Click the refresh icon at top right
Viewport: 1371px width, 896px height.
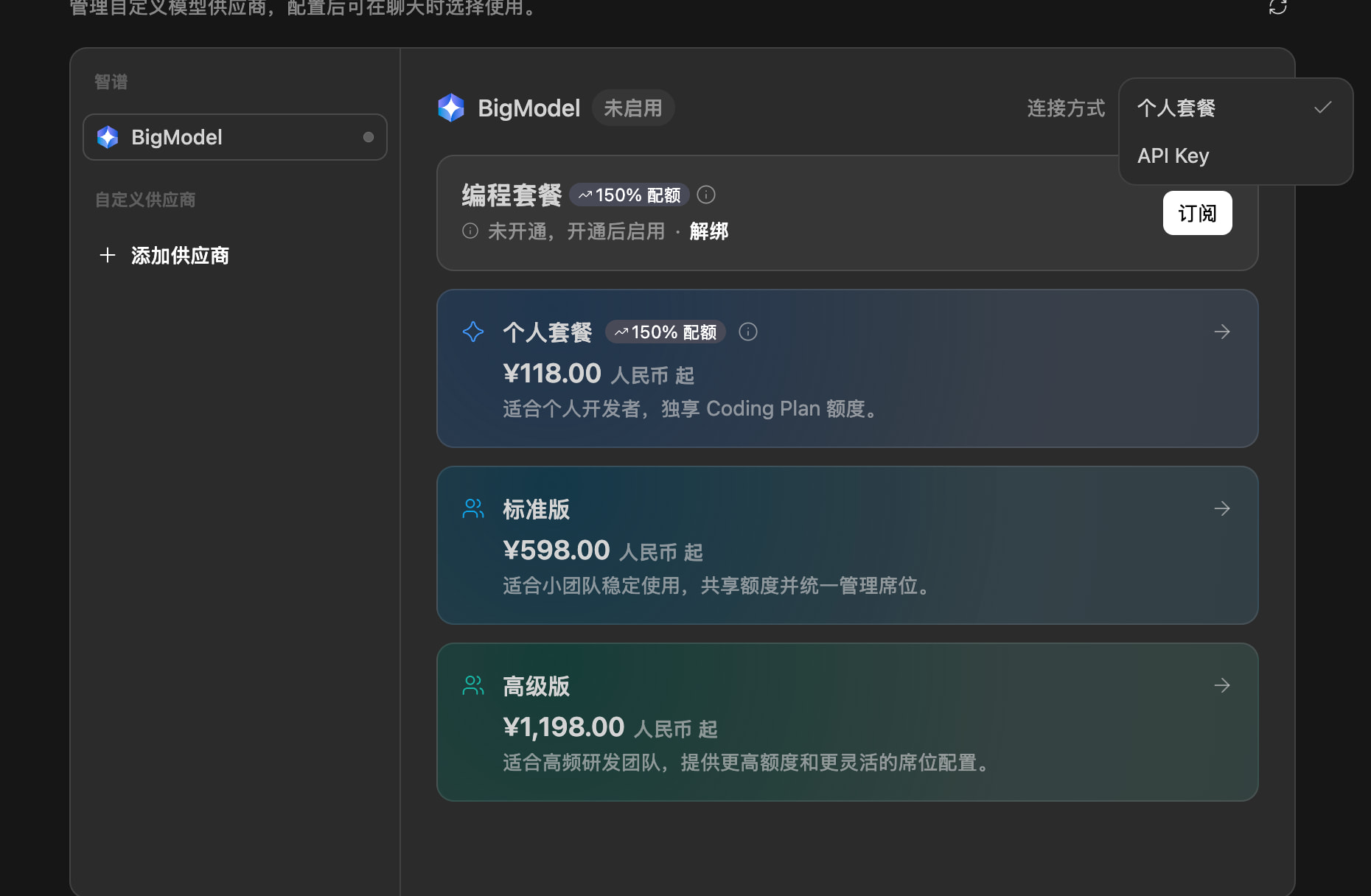pos(1278,7)
